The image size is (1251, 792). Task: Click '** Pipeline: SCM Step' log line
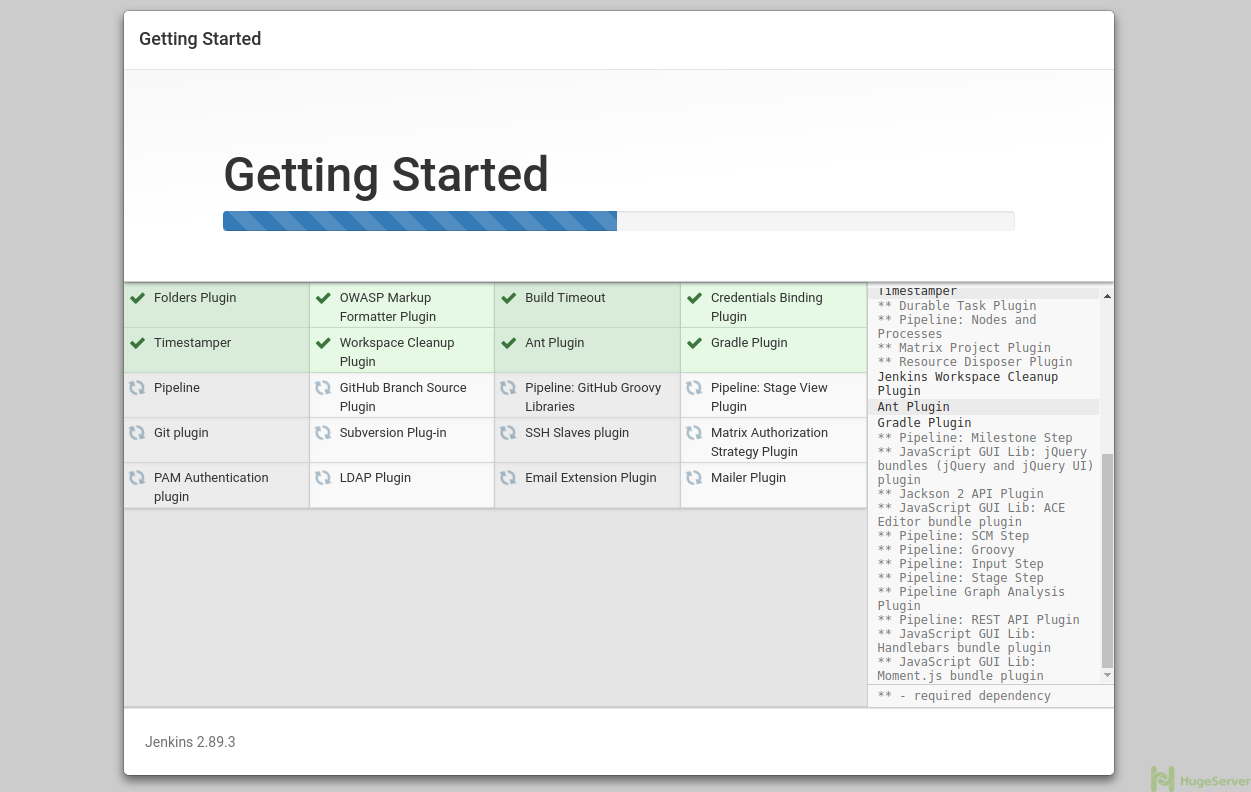click(x=953, y=536)
